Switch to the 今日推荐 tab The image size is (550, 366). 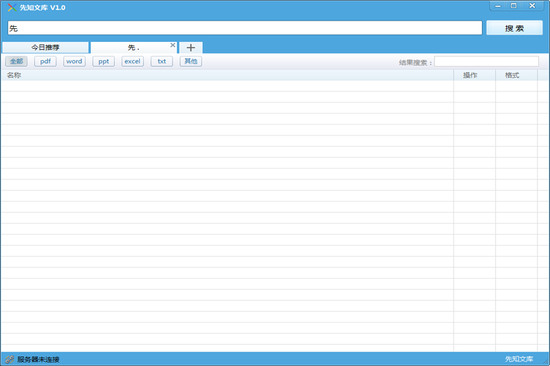45,47
